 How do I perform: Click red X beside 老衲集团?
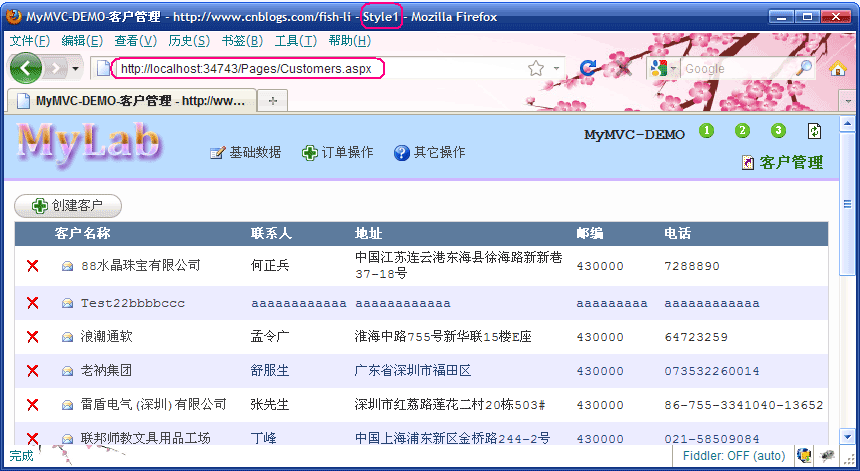tap(32, 371)
